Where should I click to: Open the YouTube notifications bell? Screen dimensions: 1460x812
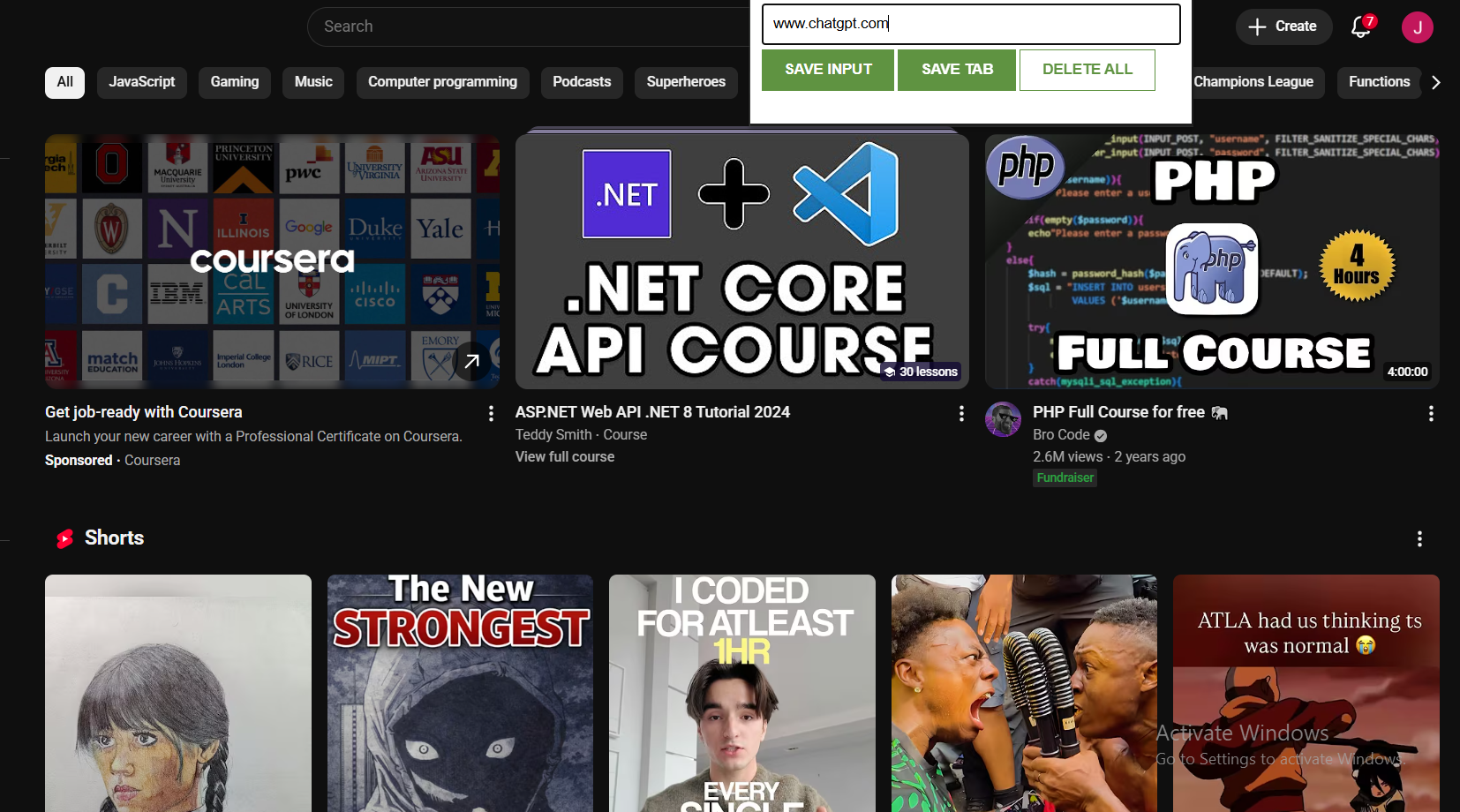pyautogui.click(x=1359, y=26)
